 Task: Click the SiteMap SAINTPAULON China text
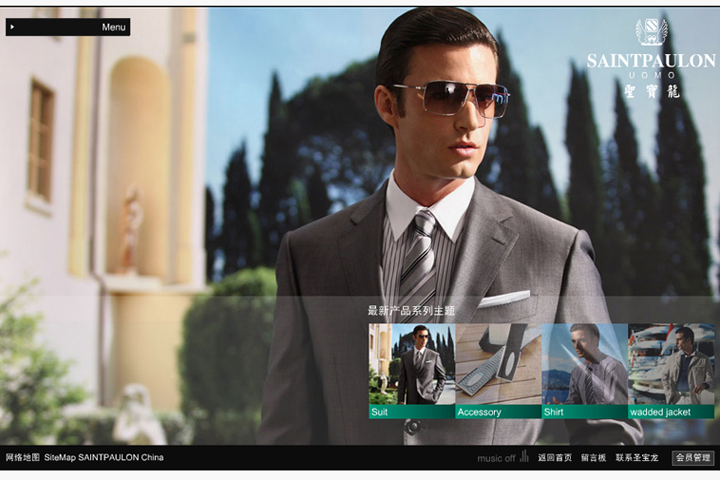point(104,458)
